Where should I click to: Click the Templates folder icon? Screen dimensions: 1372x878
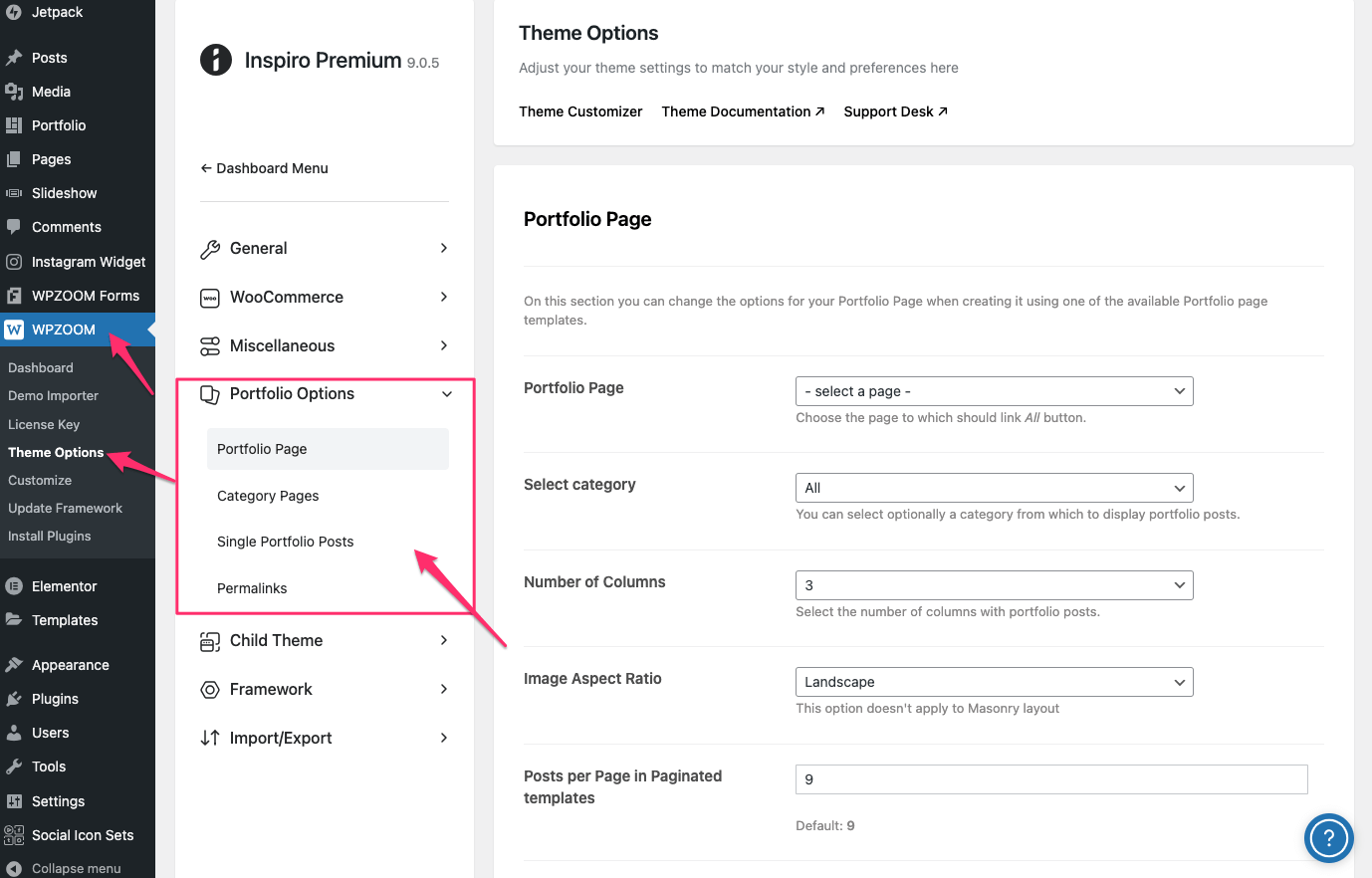tap(14, 620)
